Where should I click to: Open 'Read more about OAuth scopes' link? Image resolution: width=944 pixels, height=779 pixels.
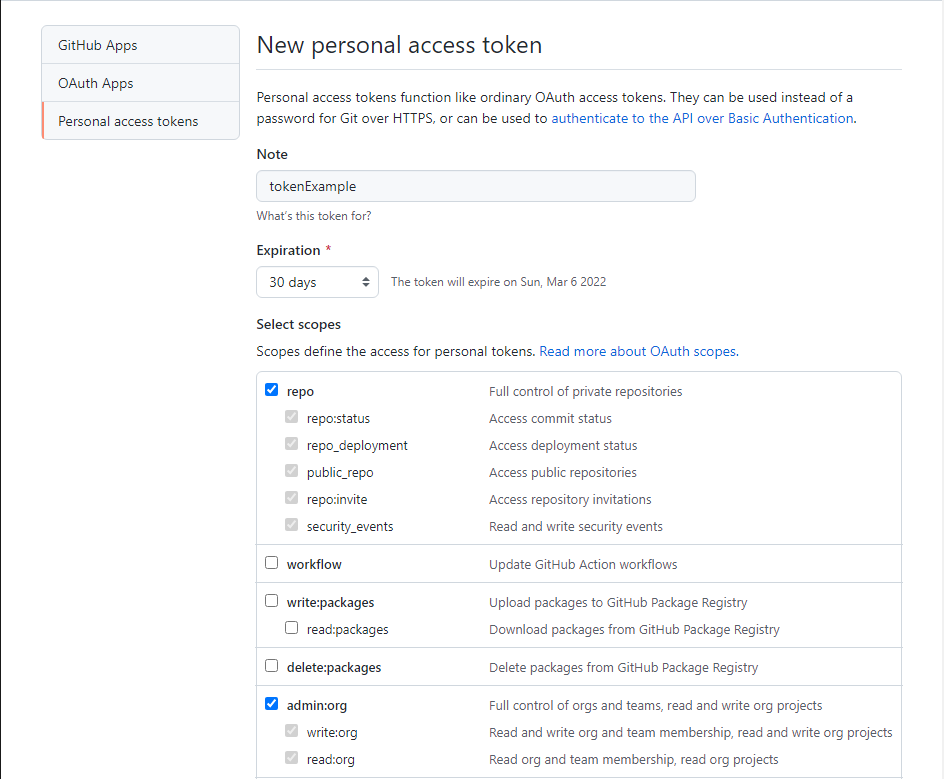[x=639, y=352]
